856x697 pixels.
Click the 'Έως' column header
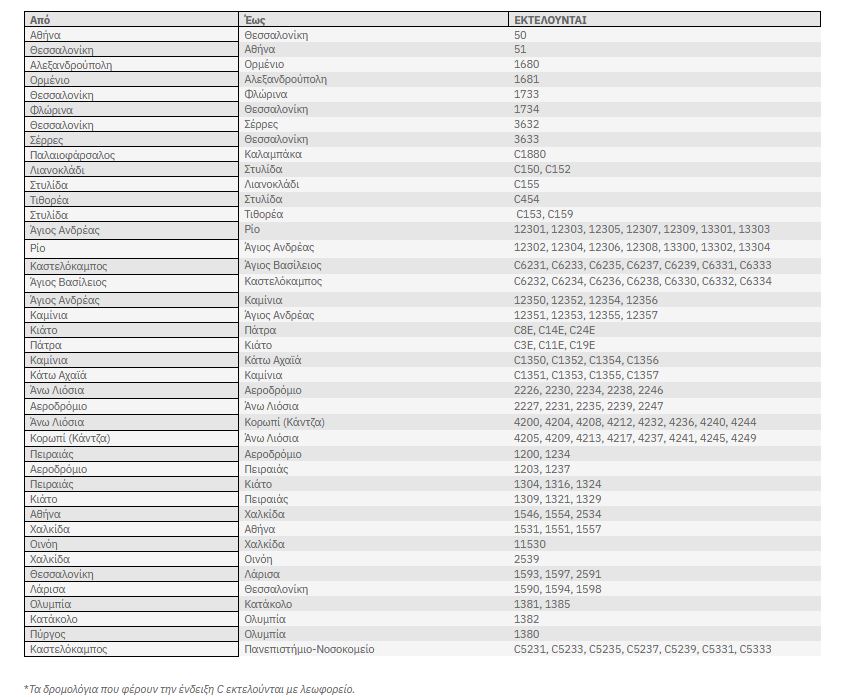click(x=254, y=19)
